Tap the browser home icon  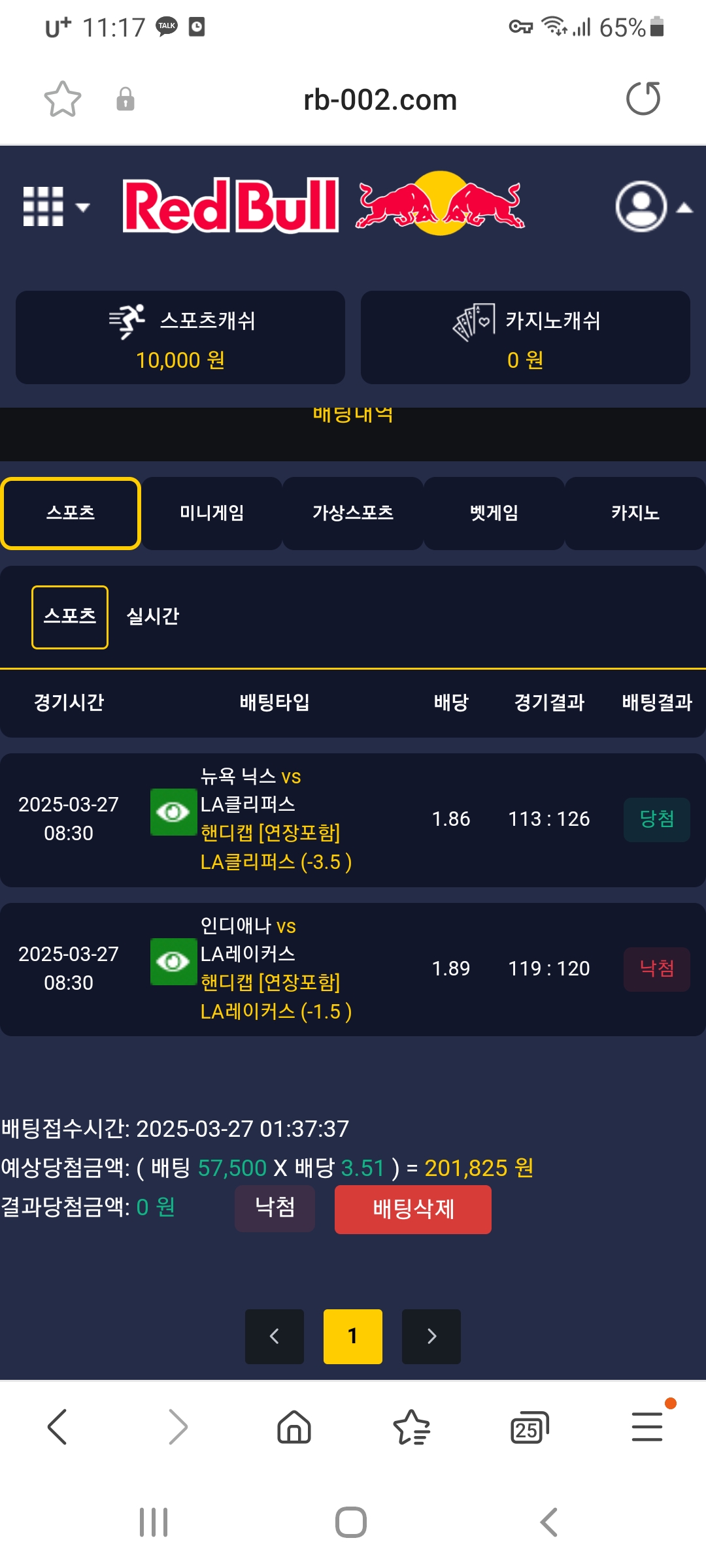(x=294, y=1426)
